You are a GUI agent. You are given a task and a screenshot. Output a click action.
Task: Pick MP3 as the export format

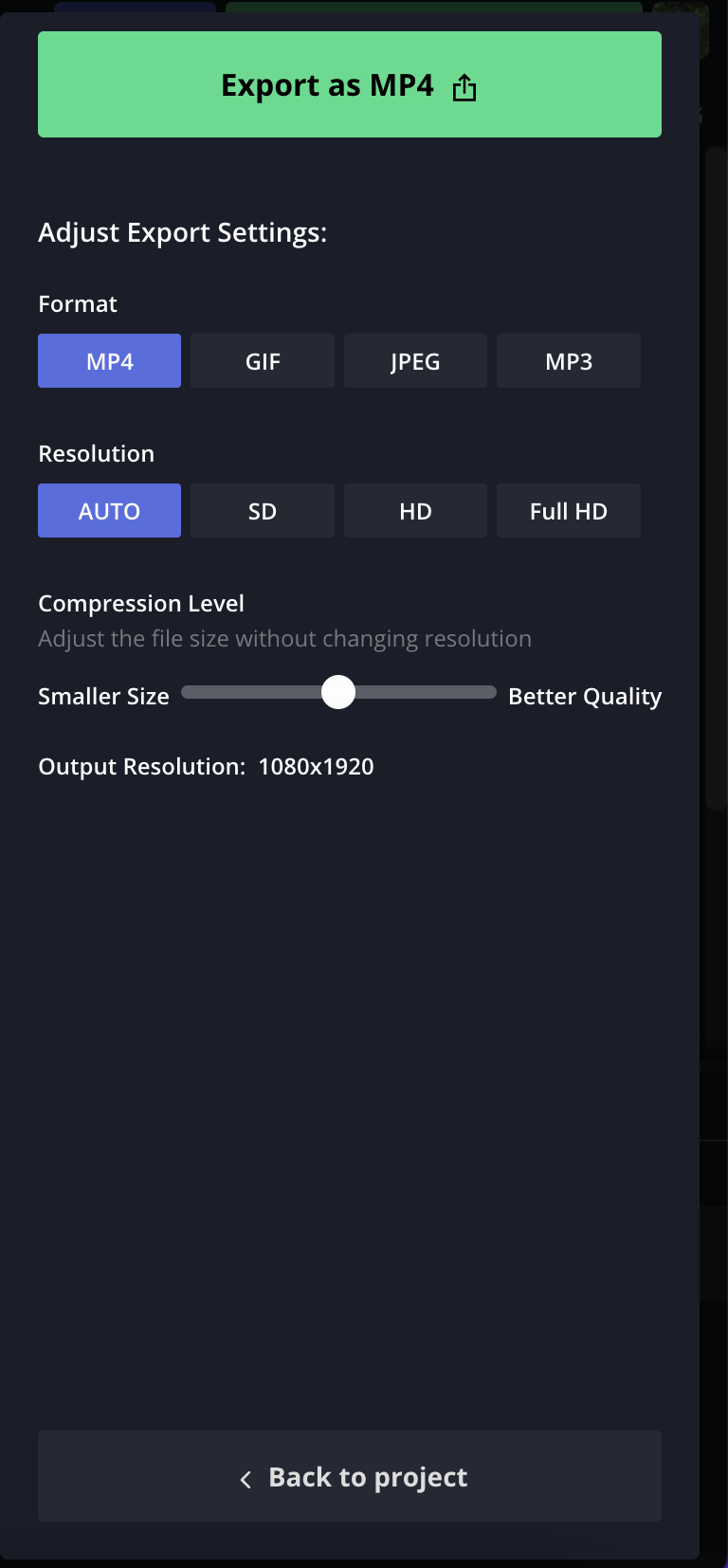tap(569, 361)
